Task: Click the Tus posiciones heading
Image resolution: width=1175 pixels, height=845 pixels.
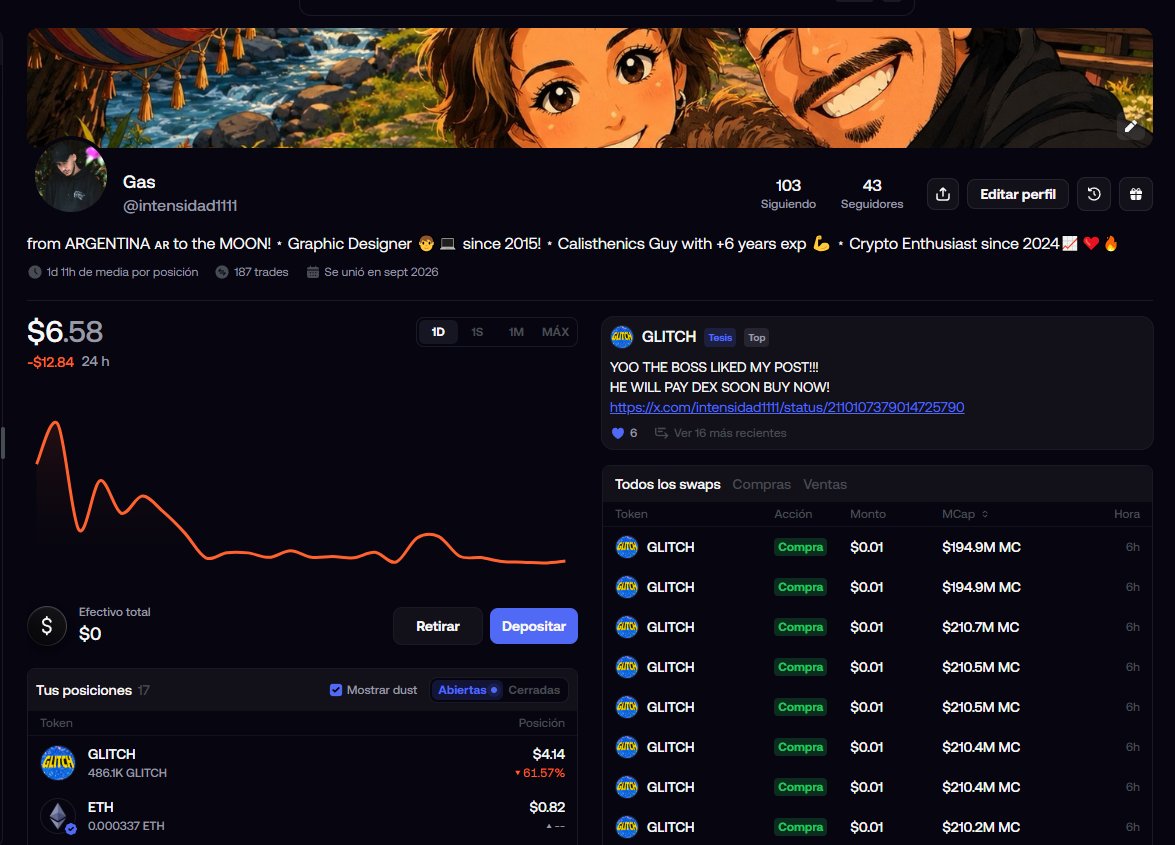Action: point(84,690)
